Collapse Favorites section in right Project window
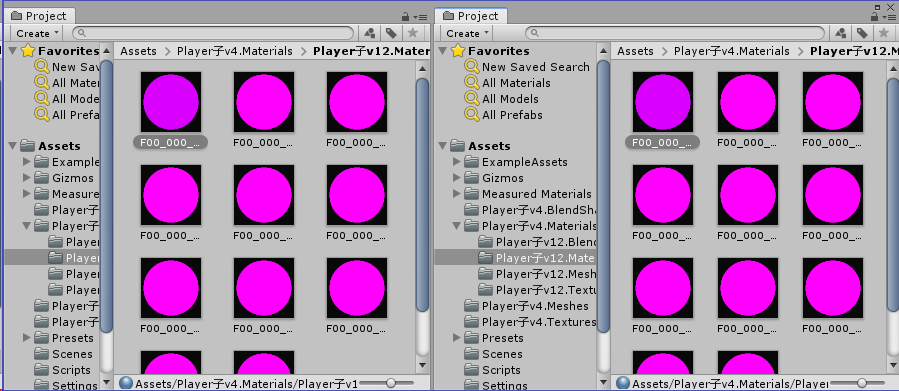Image resolution: width=899 pixels, height=391 pixels. 444,51
